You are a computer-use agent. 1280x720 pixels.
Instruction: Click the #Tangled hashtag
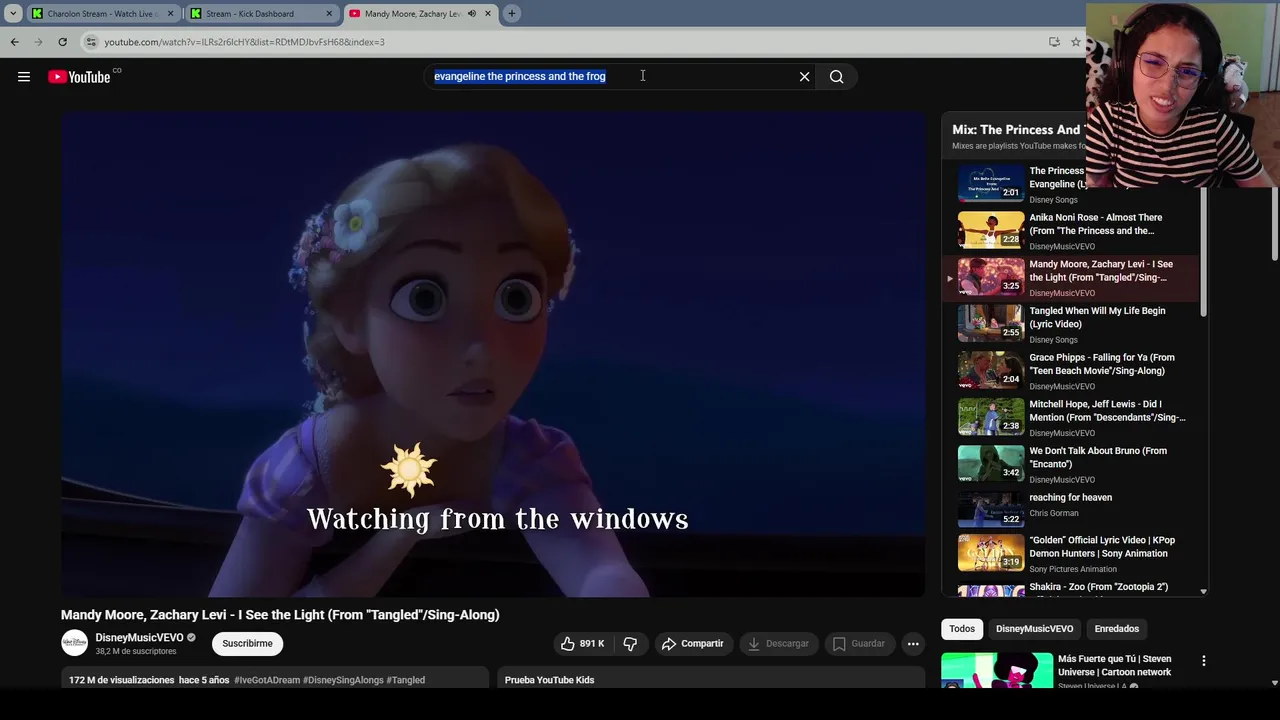point(405,680)
